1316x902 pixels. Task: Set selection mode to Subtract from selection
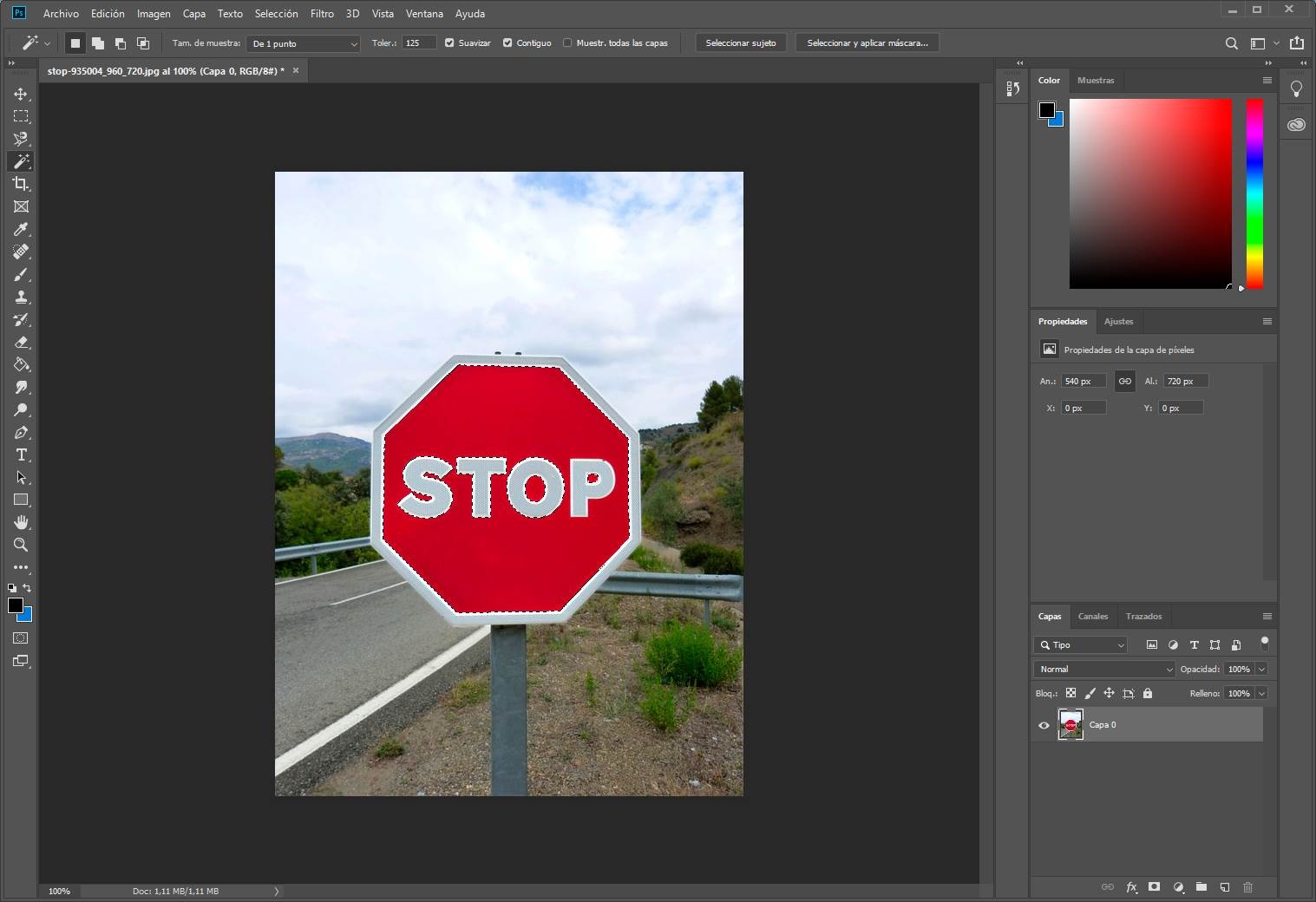pos(121,43)
